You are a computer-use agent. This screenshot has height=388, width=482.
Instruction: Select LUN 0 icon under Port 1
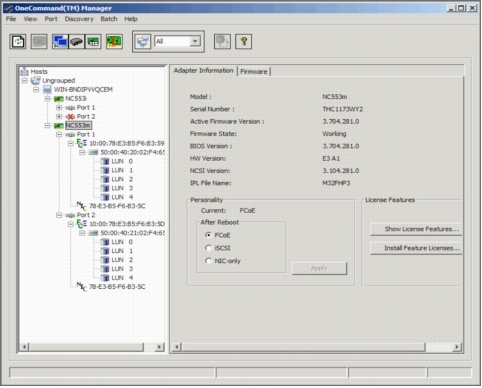105,161
